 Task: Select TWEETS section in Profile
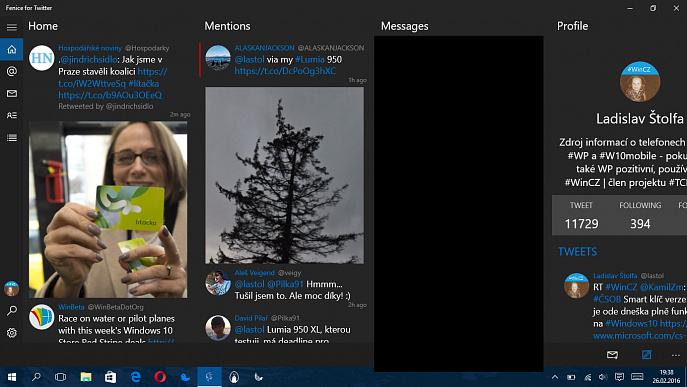click(x=577, y=252)
